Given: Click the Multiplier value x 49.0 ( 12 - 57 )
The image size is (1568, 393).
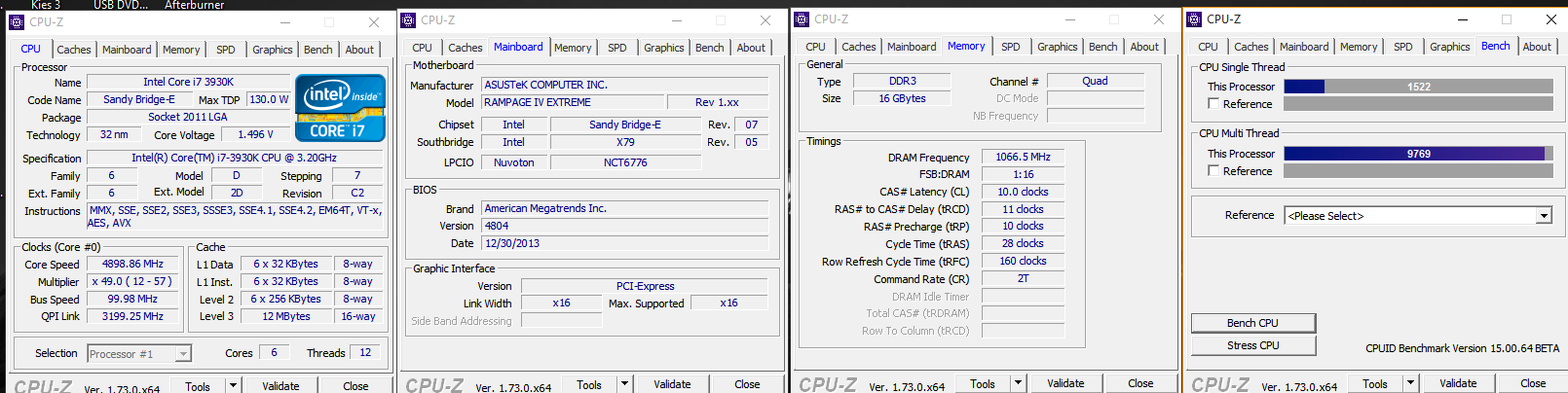Looking at the screenshot, I should (x=132, y=281).
